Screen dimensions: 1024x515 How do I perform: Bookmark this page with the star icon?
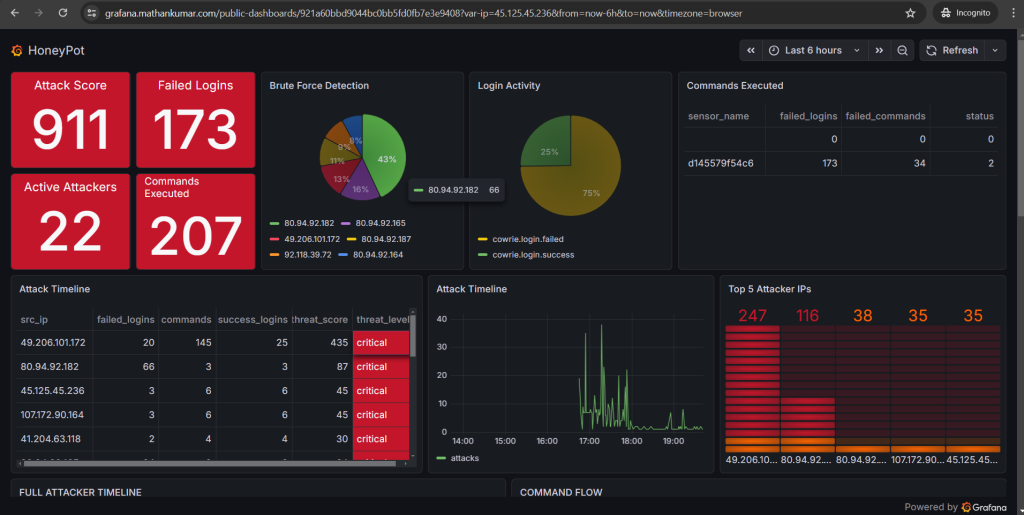pyautogui.click(x=910, y=13)
